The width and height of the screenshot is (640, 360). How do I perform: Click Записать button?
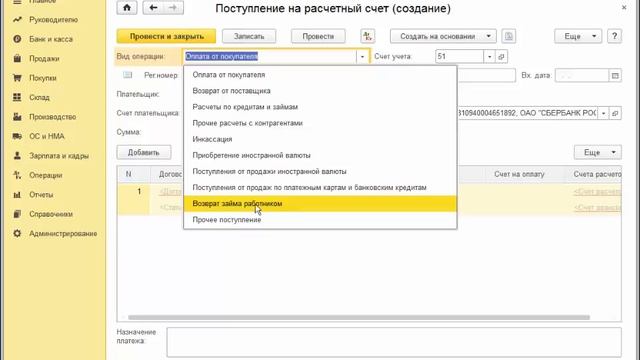(249, 36)
